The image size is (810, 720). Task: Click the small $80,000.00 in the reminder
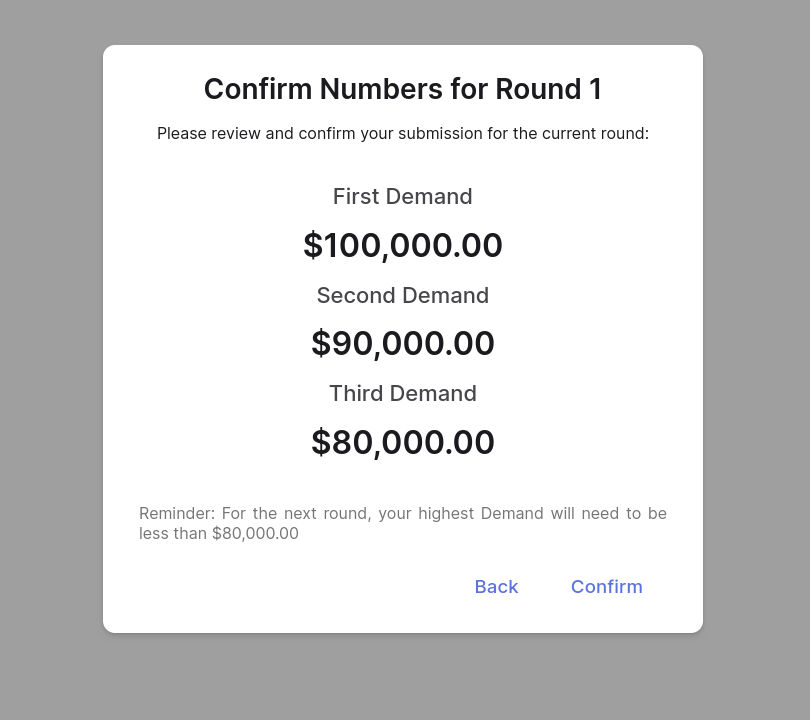255,534
